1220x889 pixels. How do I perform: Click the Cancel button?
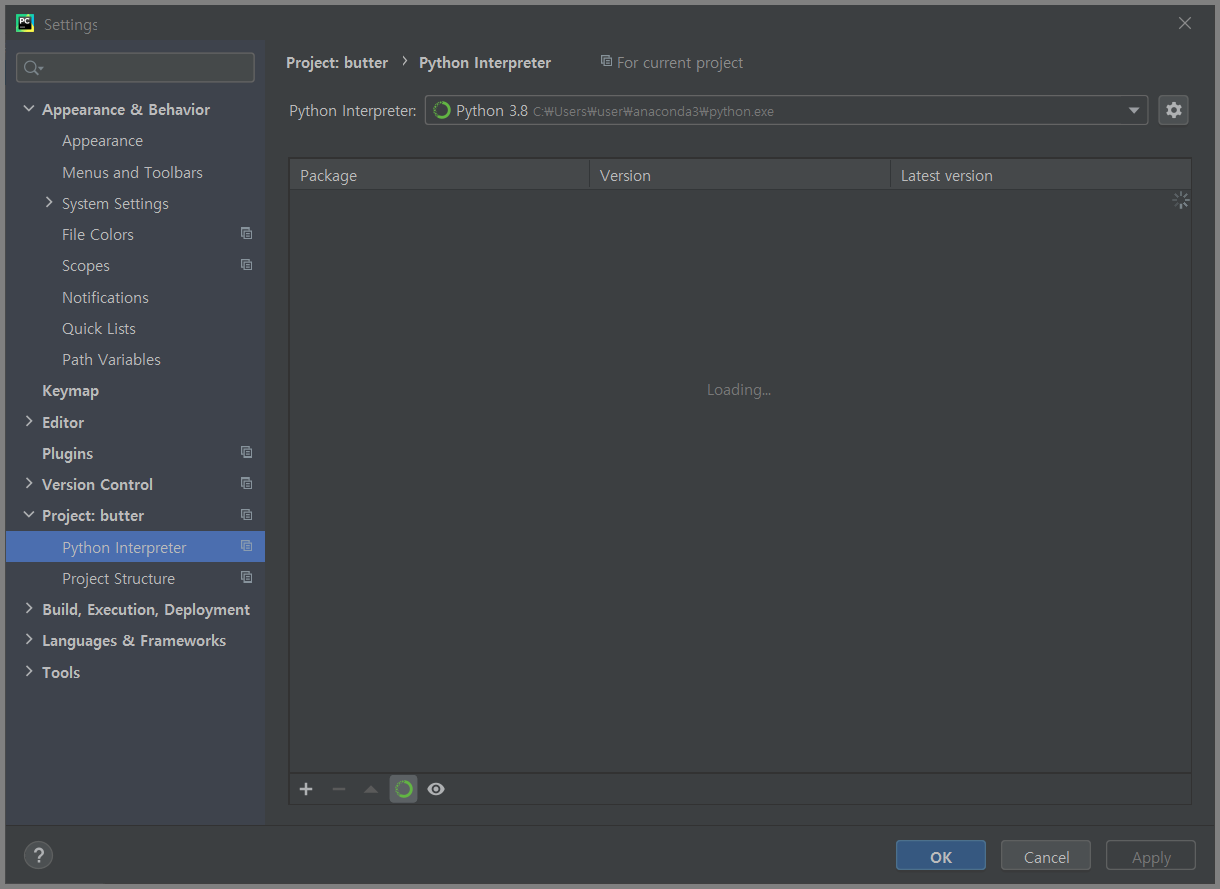pos(1046,856)
